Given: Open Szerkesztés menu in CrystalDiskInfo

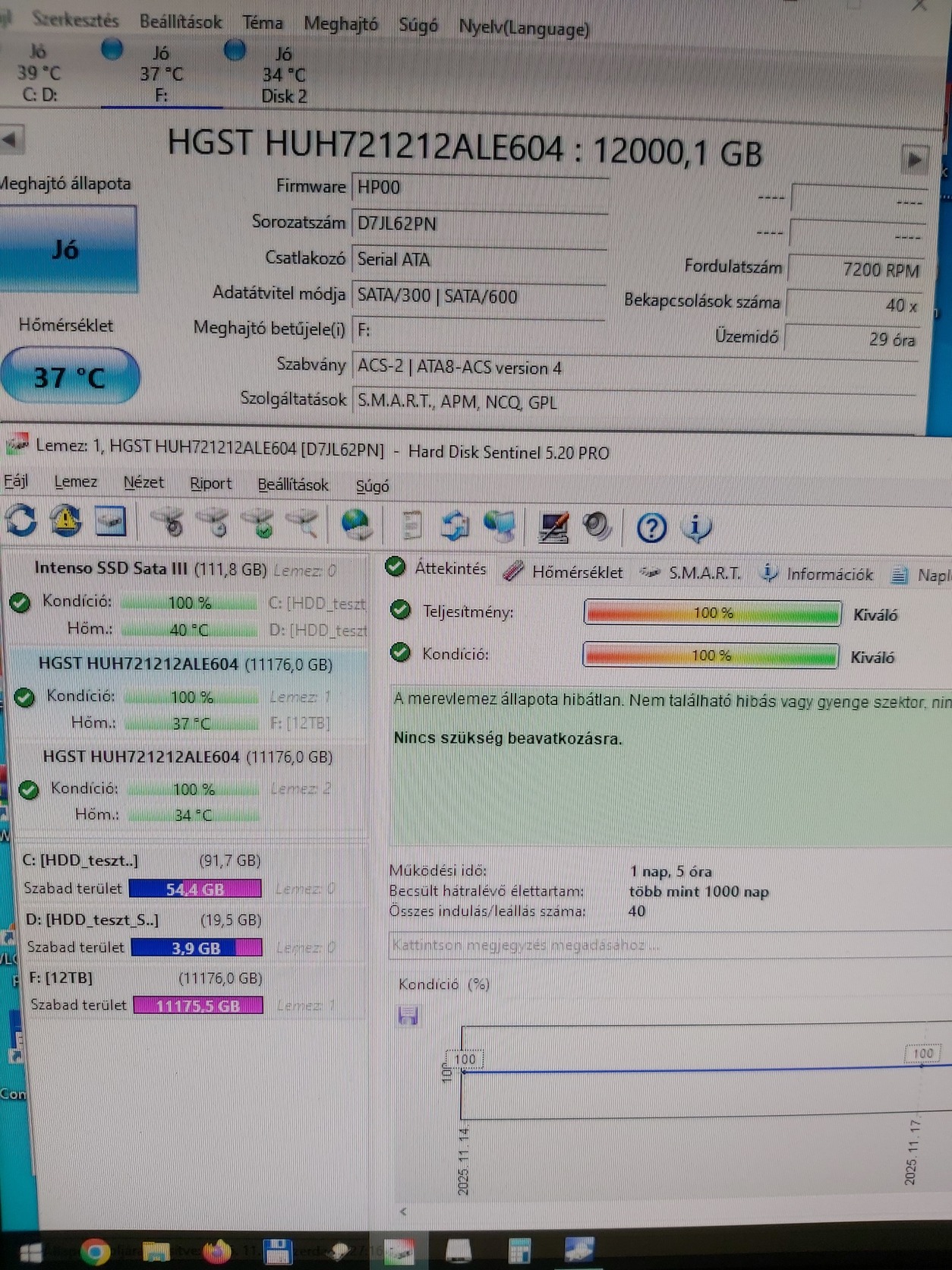Looking at the screenshot, I should tap(75, 21).
